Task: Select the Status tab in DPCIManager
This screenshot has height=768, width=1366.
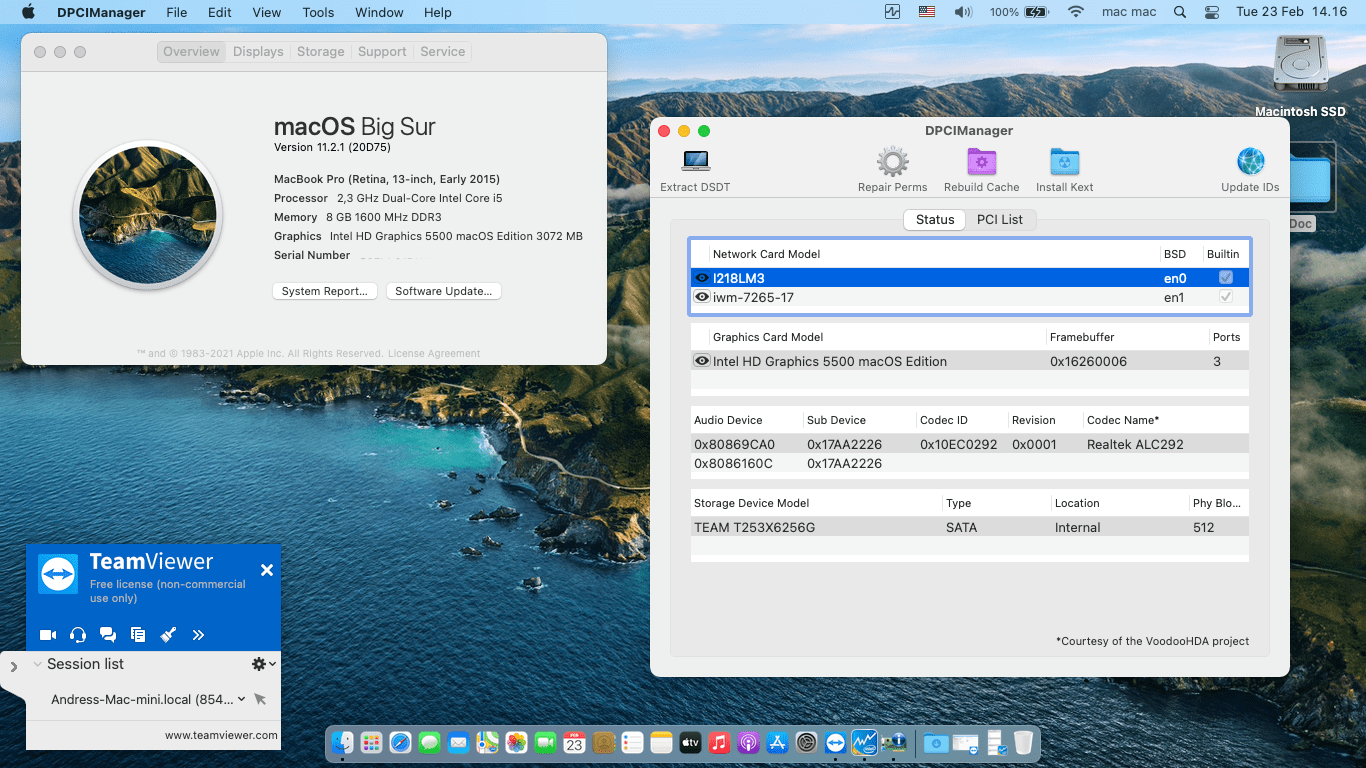Action: click(935, 219)
